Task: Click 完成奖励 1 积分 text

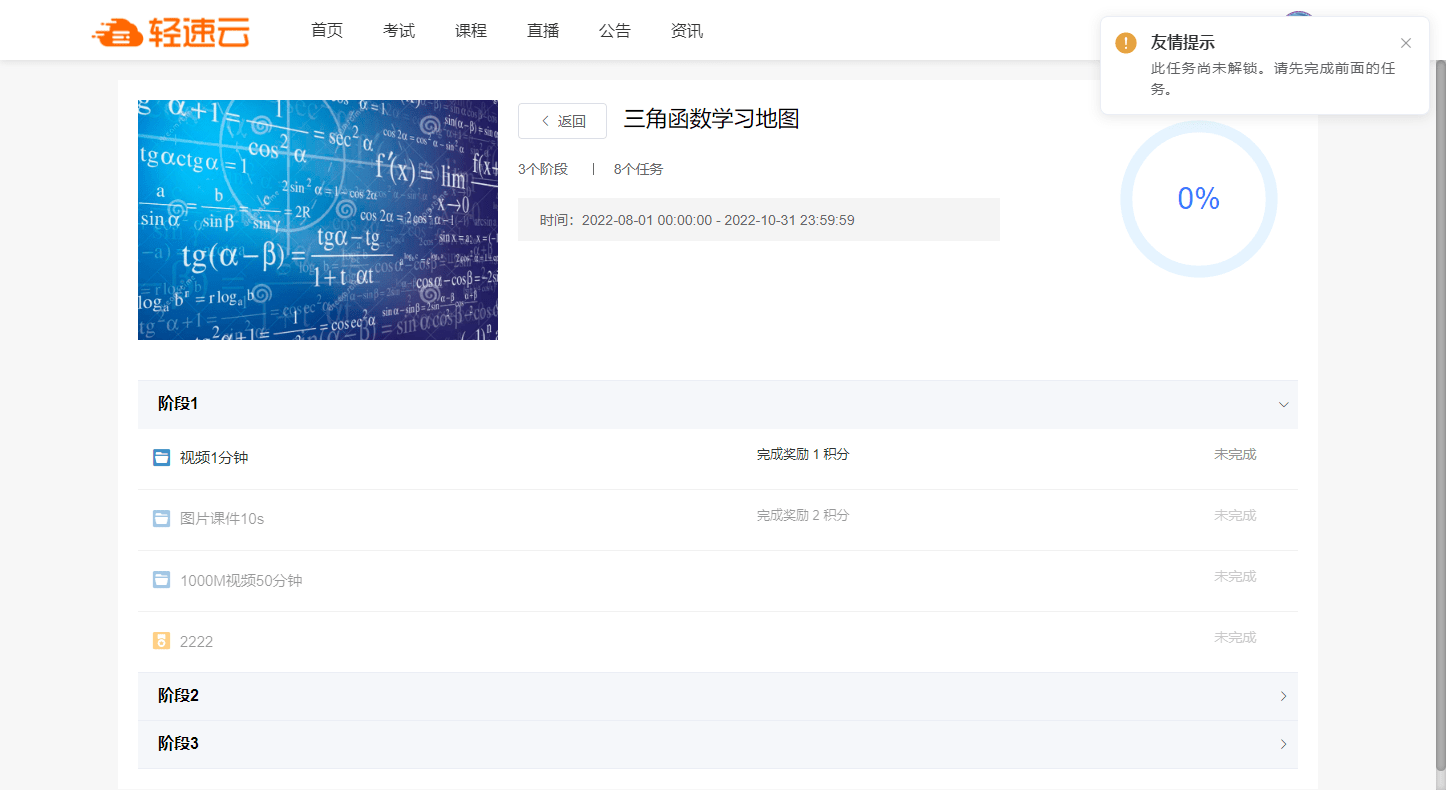Action: point(803,454)
